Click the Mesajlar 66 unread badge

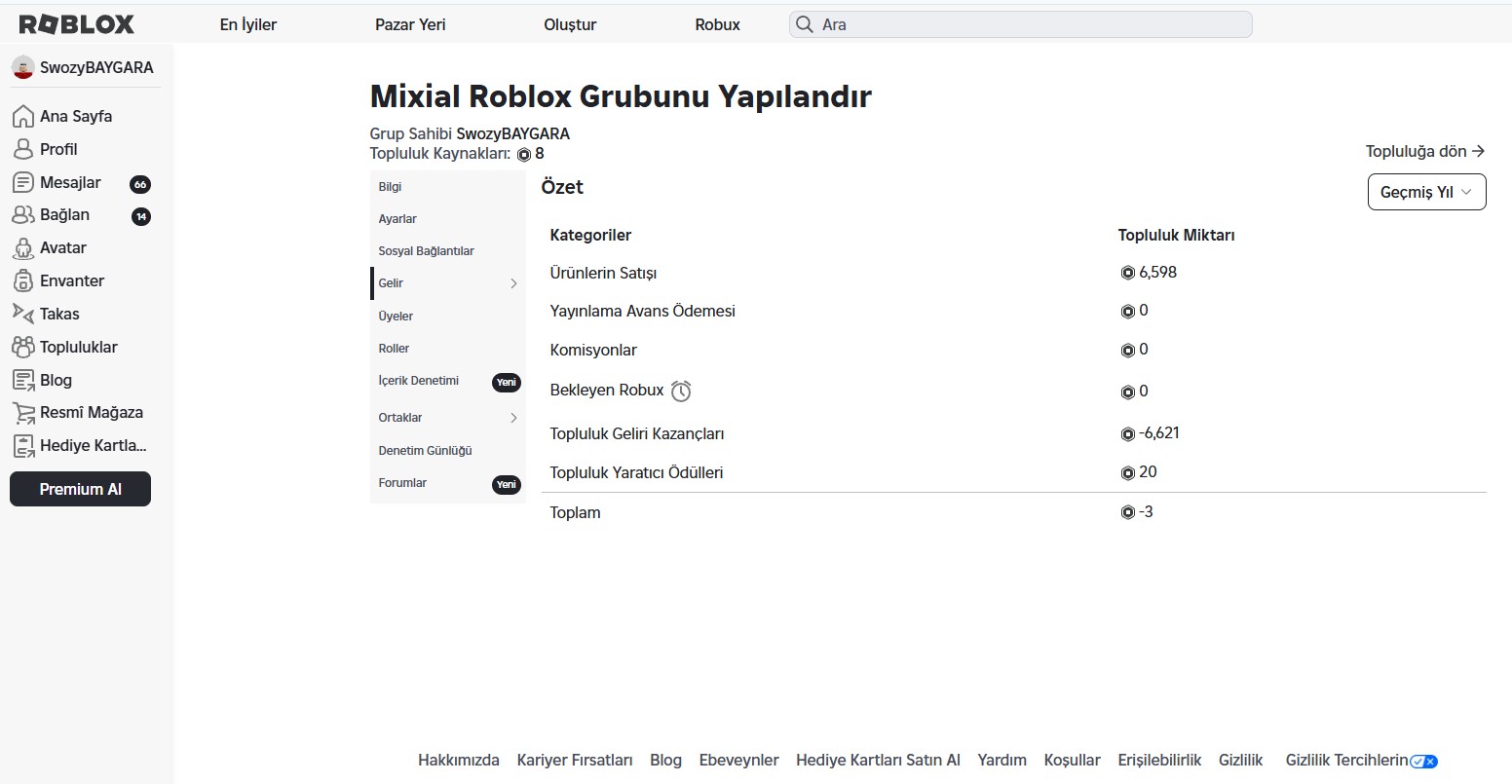(140, 184)
